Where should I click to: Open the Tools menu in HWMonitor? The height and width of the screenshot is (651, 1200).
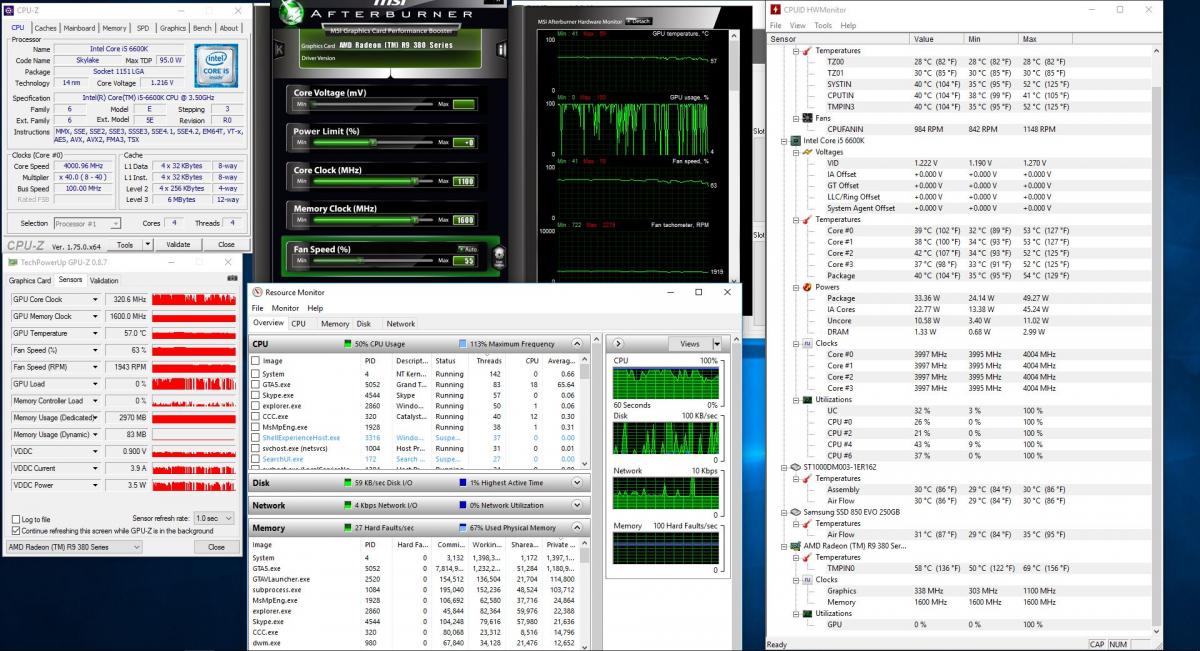click(823, 25)
